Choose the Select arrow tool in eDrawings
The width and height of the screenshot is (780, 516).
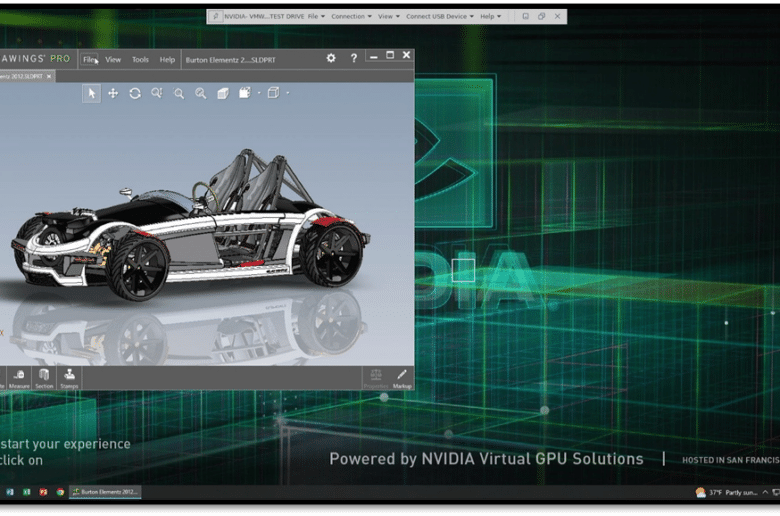(x=92, y=94)
